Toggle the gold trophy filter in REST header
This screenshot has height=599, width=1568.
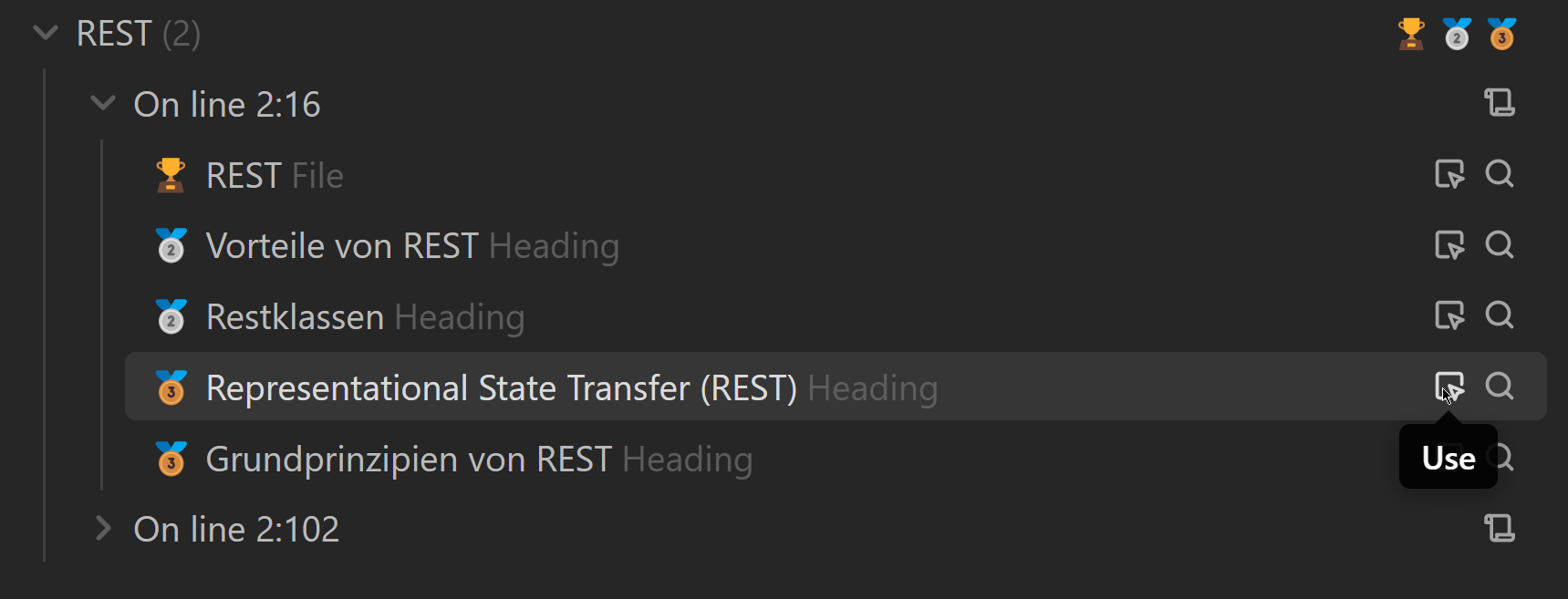(x=1411, y=35)
